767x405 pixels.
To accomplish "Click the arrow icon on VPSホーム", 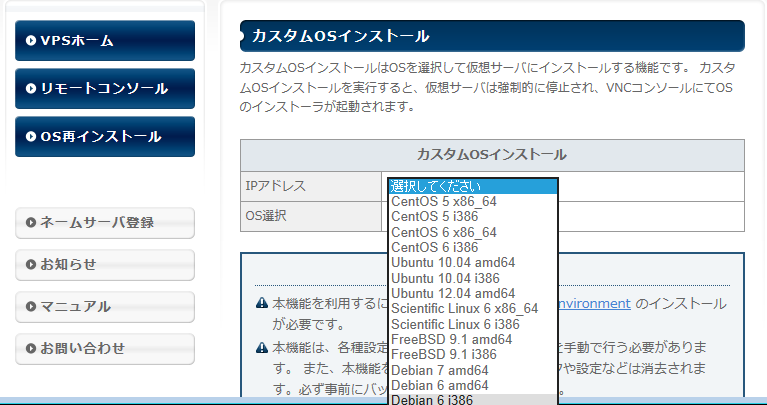I will tap(31, 41).
